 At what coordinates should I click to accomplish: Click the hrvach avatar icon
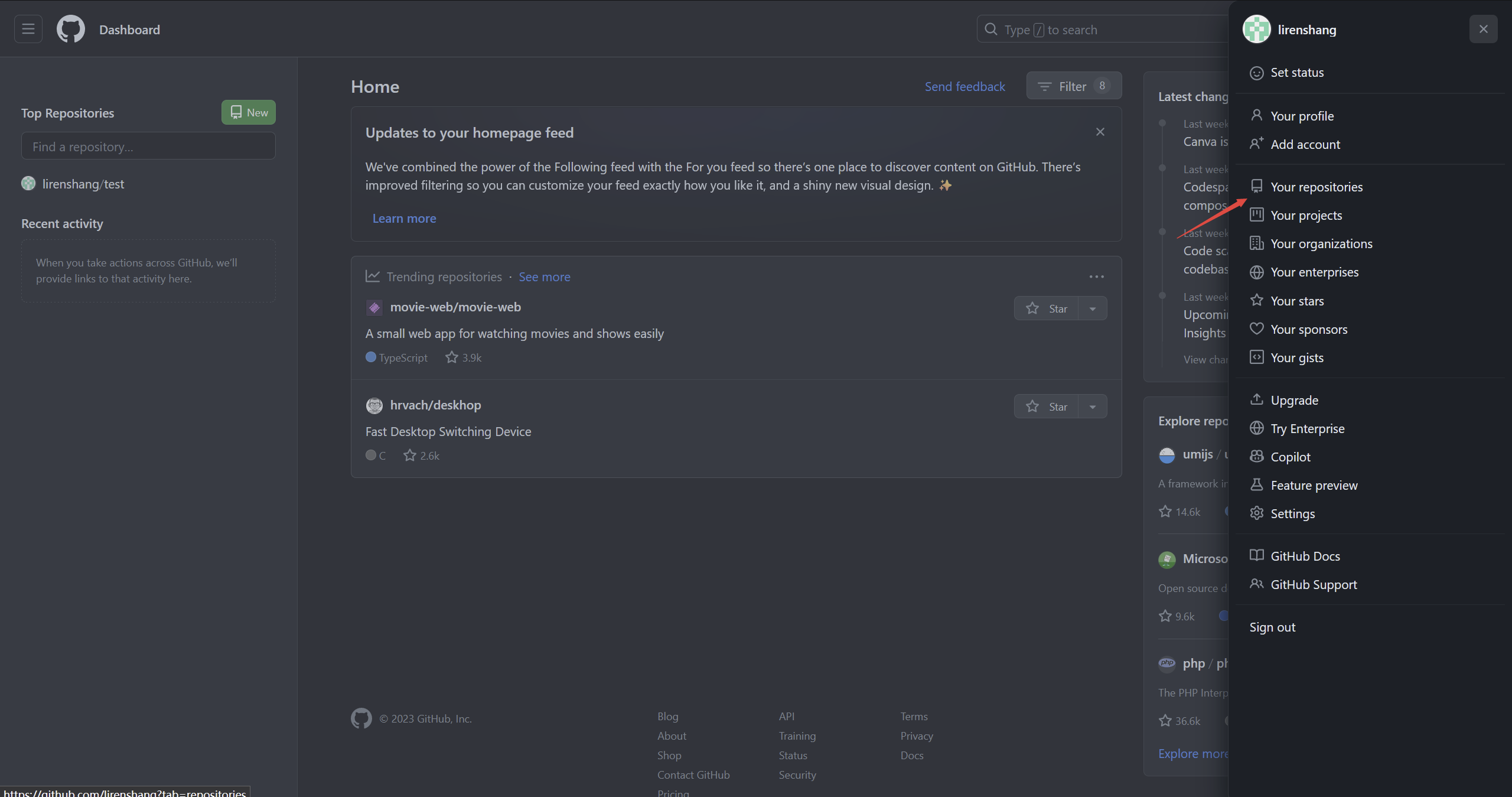(374, 405)
